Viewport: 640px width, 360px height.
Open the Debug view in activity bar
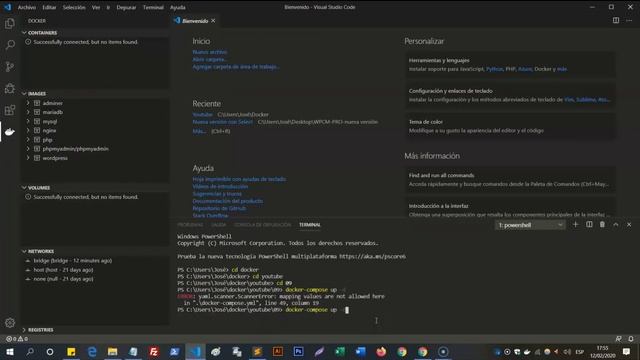[x=10, y=88]
